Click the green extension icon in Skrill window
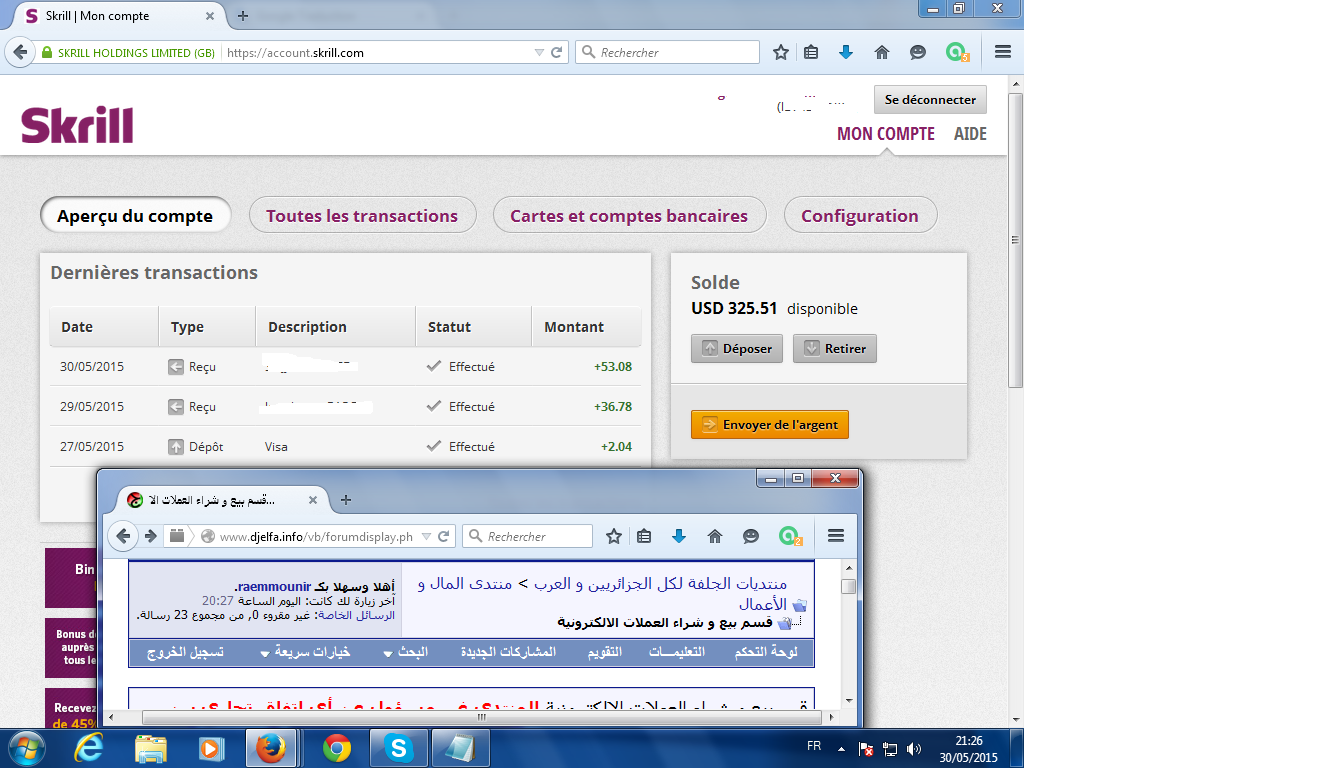 tap(957, 52)
